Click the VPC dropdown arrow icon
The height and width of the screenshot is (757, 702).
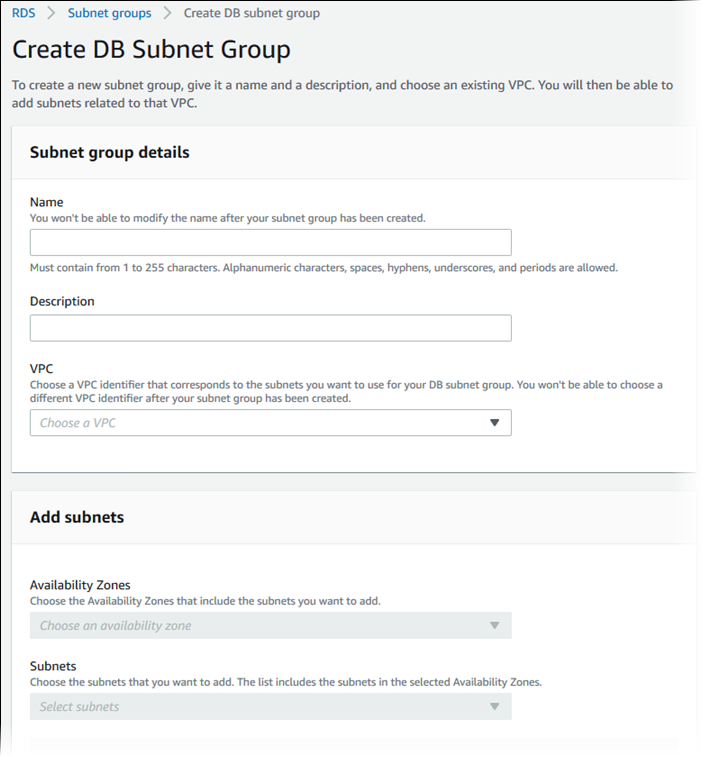click(x=494, y=423)
